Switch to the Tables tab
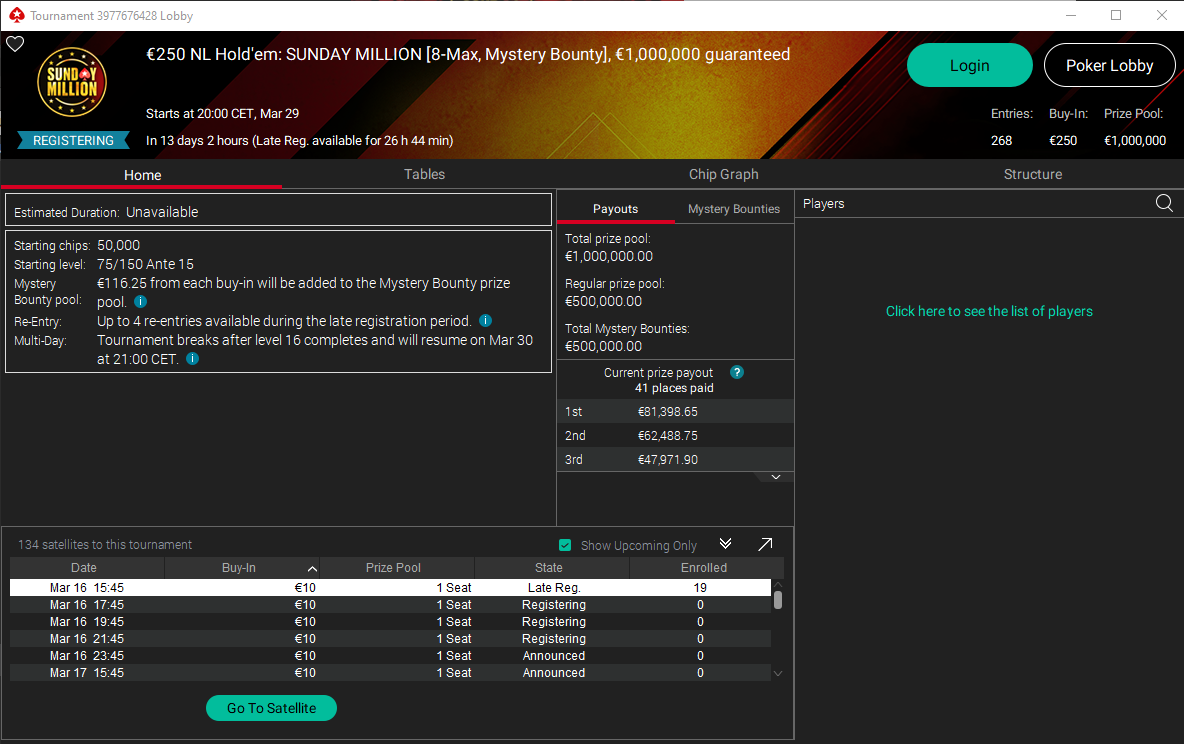Image resolution: width=1184 pixels, height=744 pixels. [x=424, y=174]
